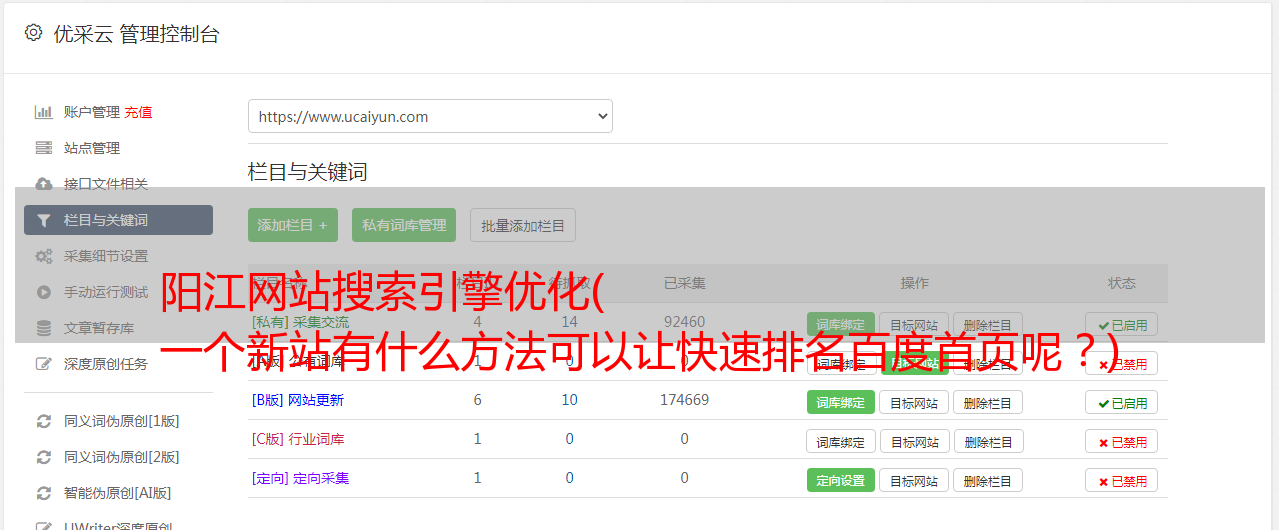The height and width of the screenshot is (530, 1279).
Task: Click the database icon for 文章暂存库
Action: 43,328
